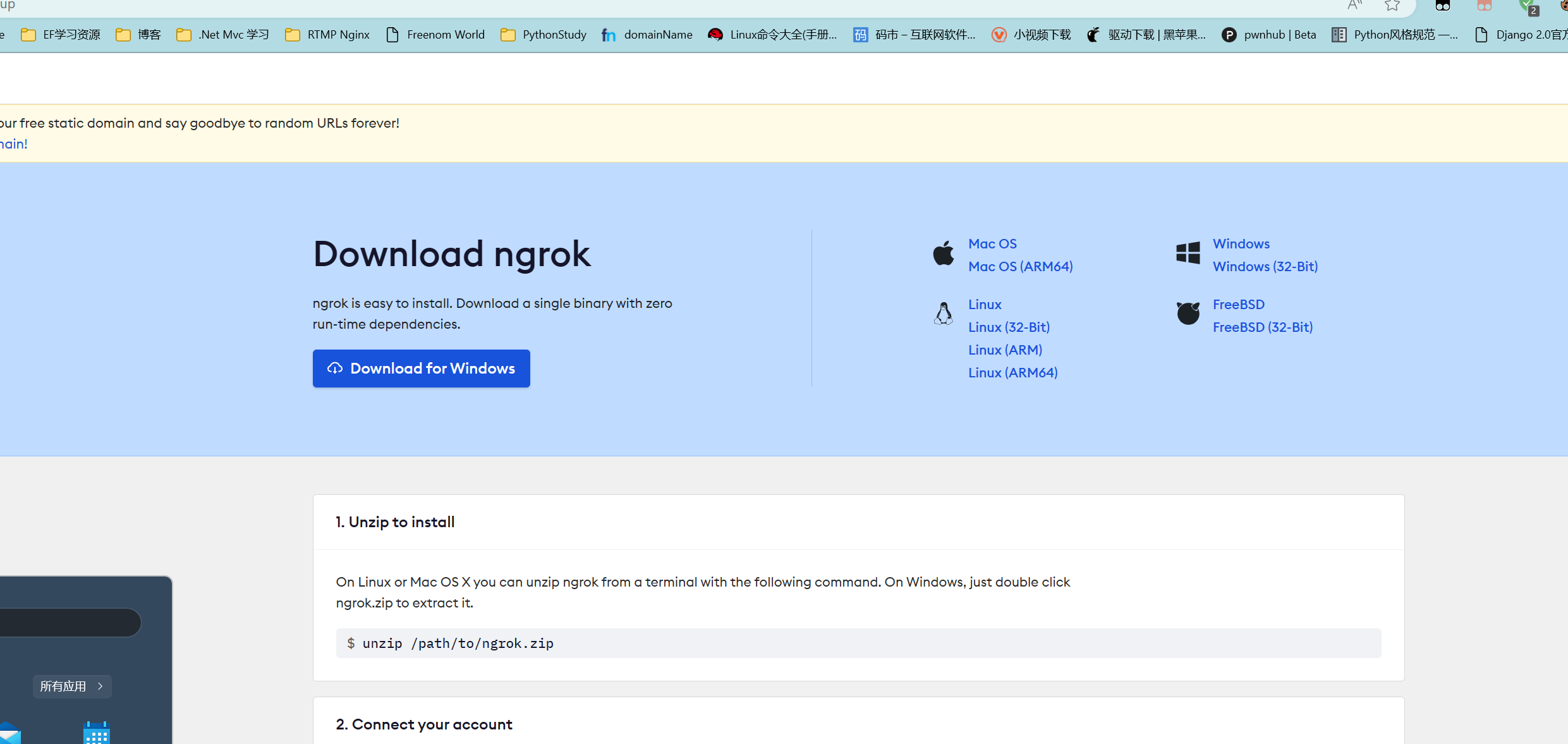
Task: Open the 码市 bookmark
Action: pos(914,35)
